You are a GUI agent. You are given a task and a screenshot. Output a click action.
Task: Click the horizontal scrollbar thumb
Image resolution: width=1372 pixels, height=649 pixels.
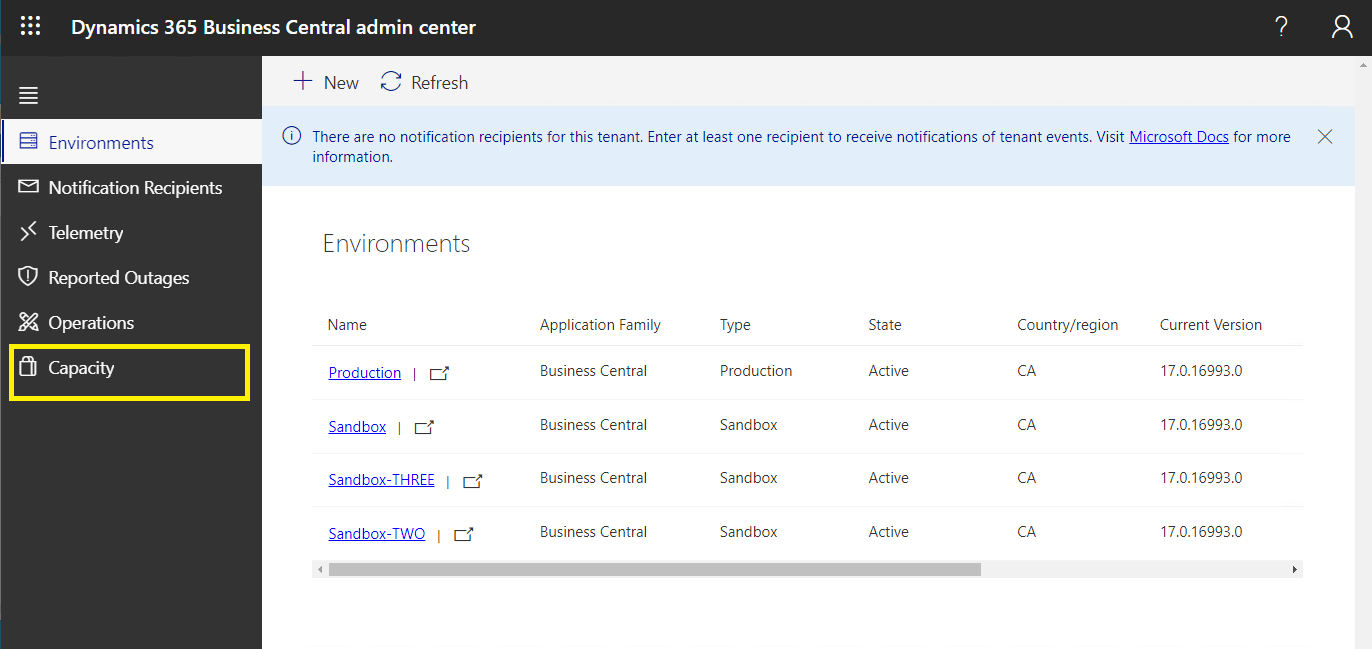pyautogui.click(x=654, y=569)
